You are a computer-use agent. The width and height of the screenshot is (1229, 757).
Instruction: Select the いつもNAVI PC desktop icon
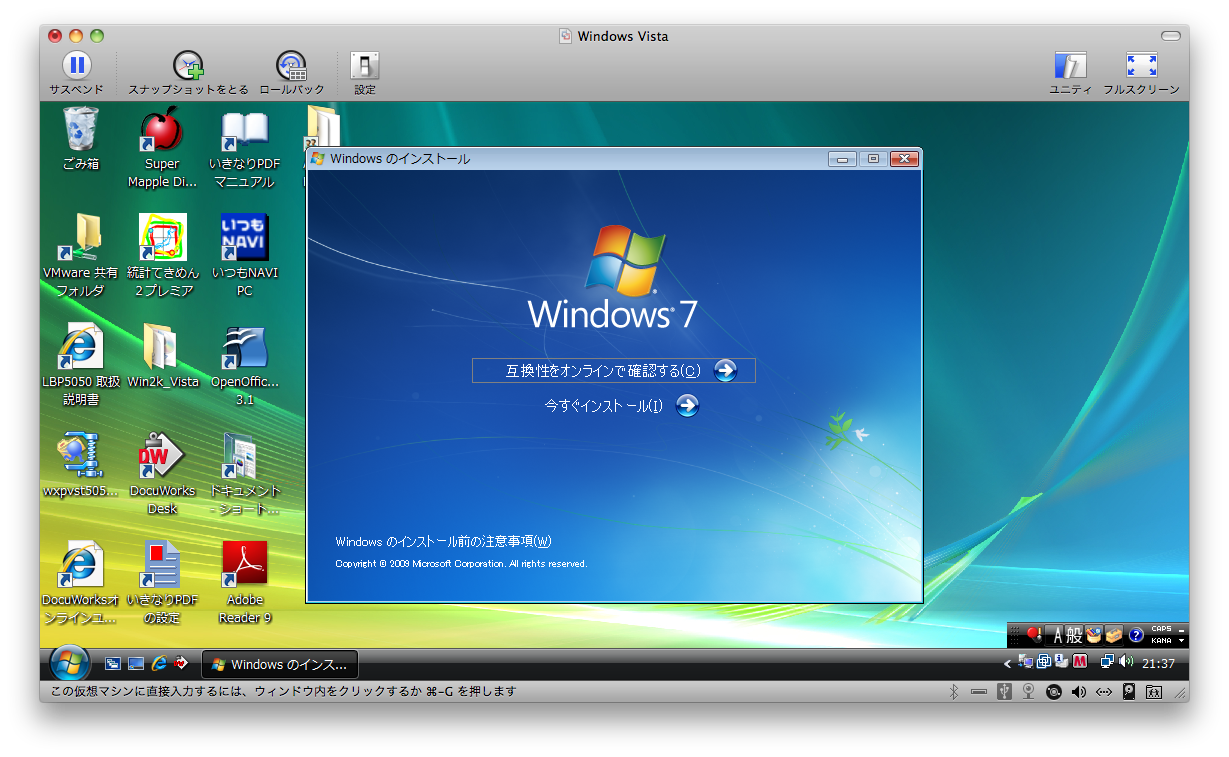point(244,257)
